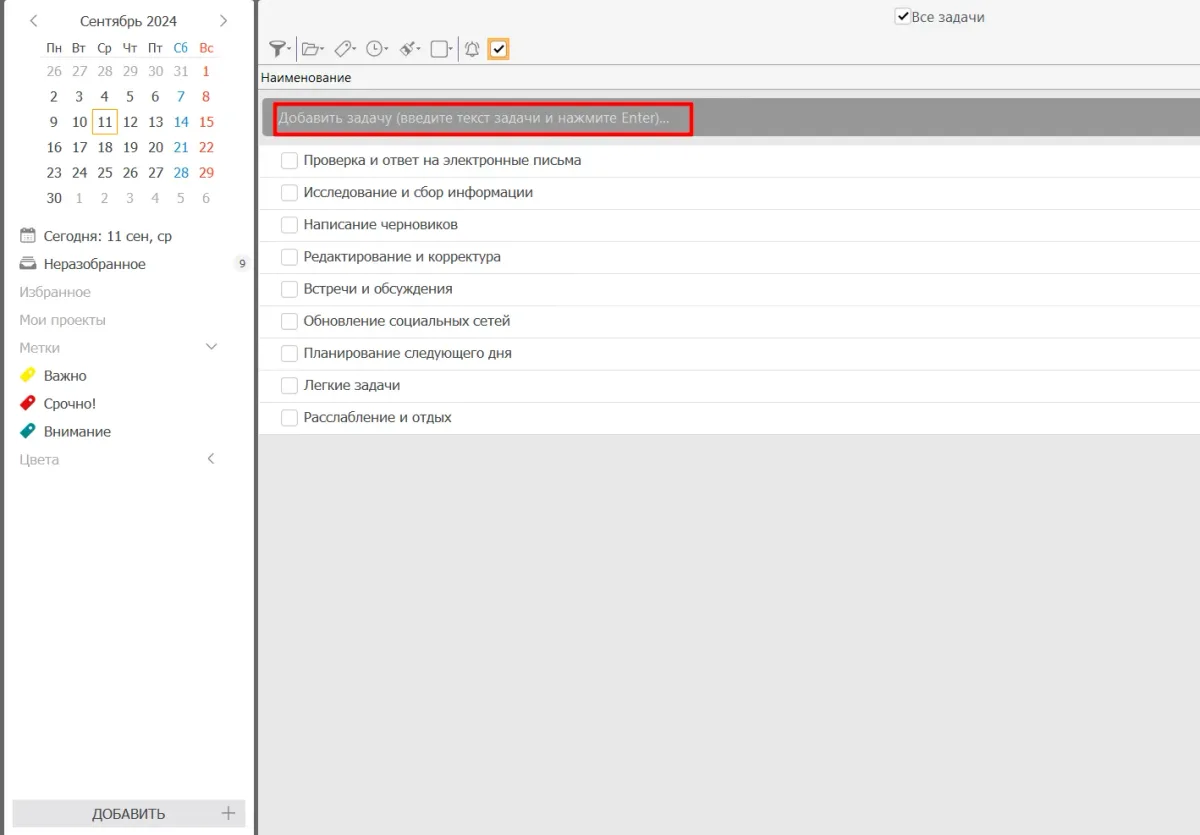The image size is (1200, 835).
Task: Toggle the "Все задачи" checkbox
Action: pos(902,17)
